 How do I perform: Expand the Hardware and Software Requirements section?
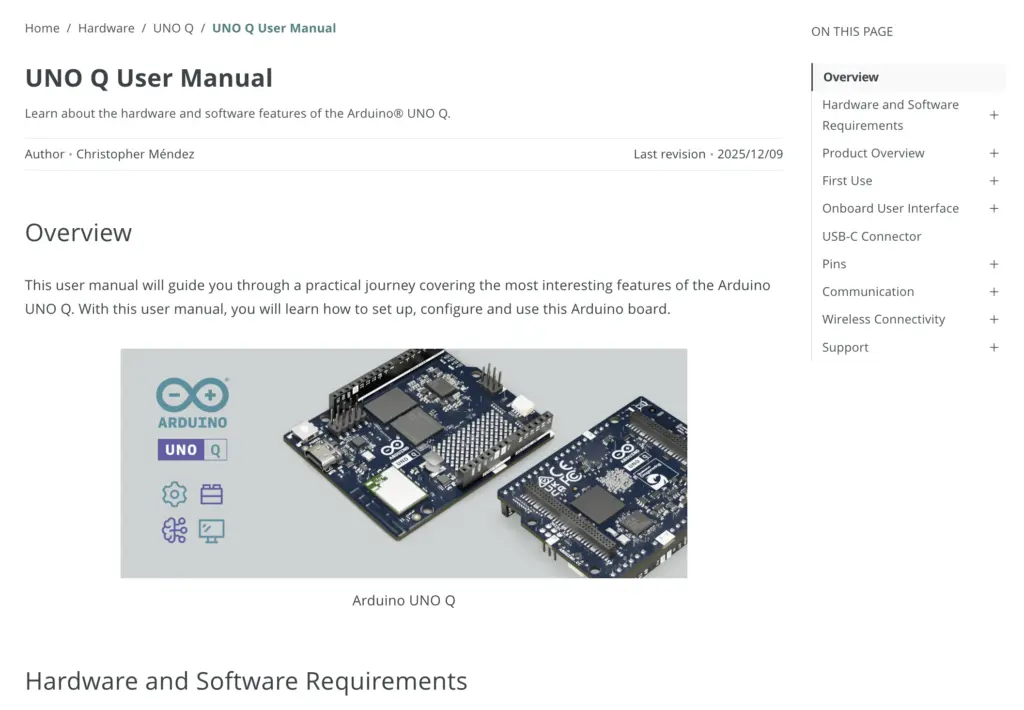click(x=993, y=115)
